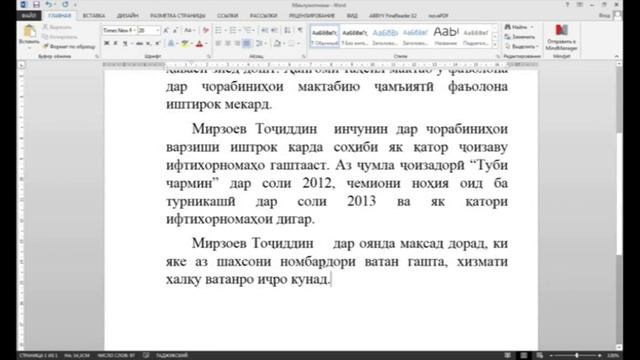The image size is (640, 360).
Task: Open the ФАЙЛ (File) tab
Action: pos(29,16)
